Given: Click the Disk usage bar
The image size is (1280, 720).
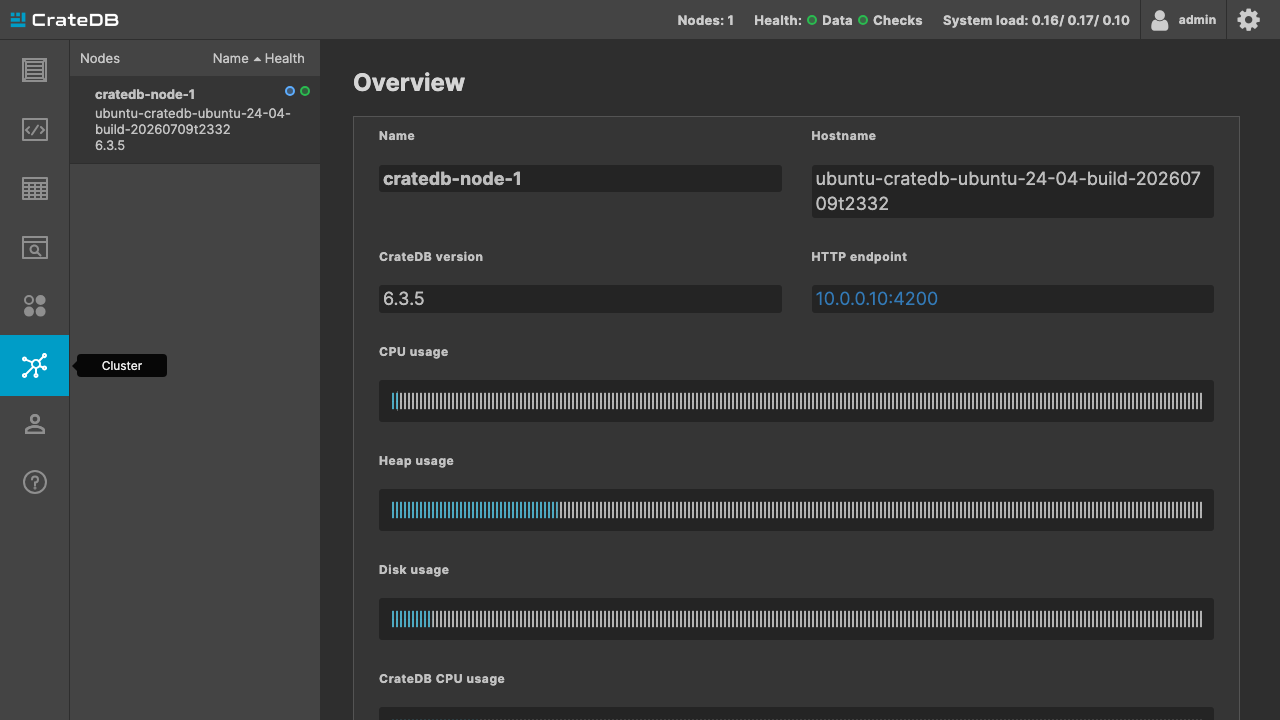Looking at the screenshot, I should (x=796, y=619).
